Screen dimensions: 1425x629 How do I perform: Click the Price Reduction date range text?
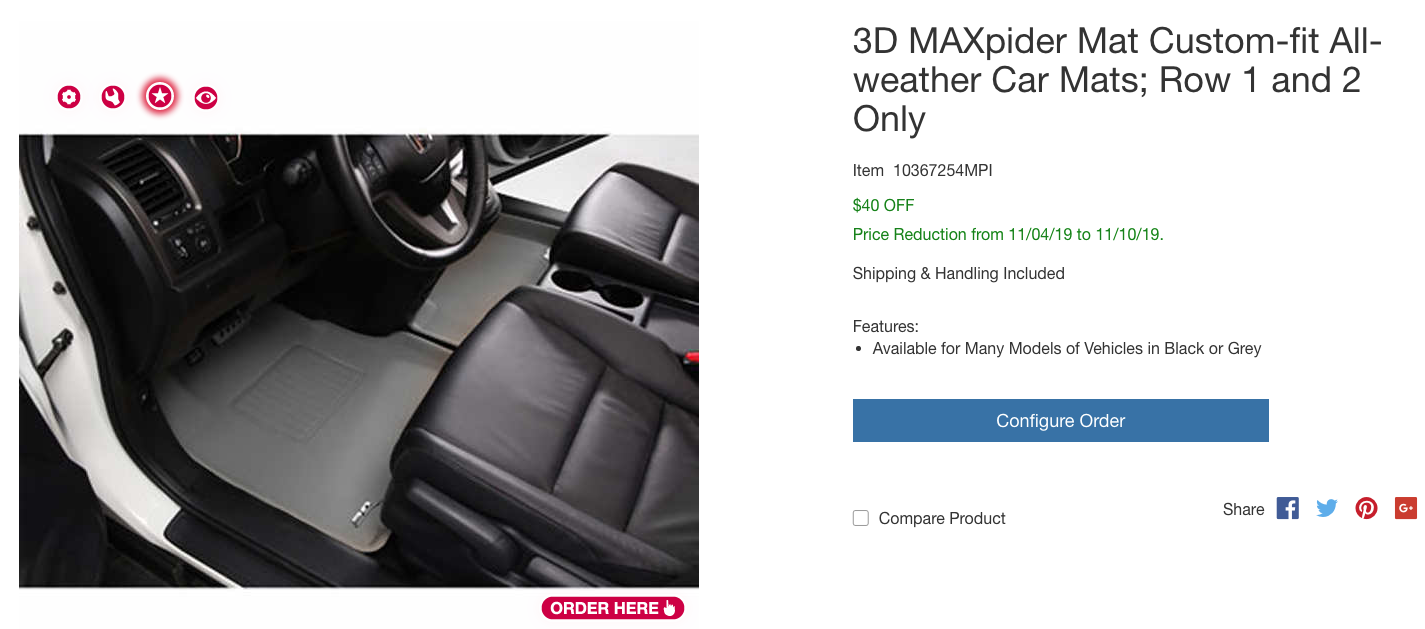(x=1008, y=234)
